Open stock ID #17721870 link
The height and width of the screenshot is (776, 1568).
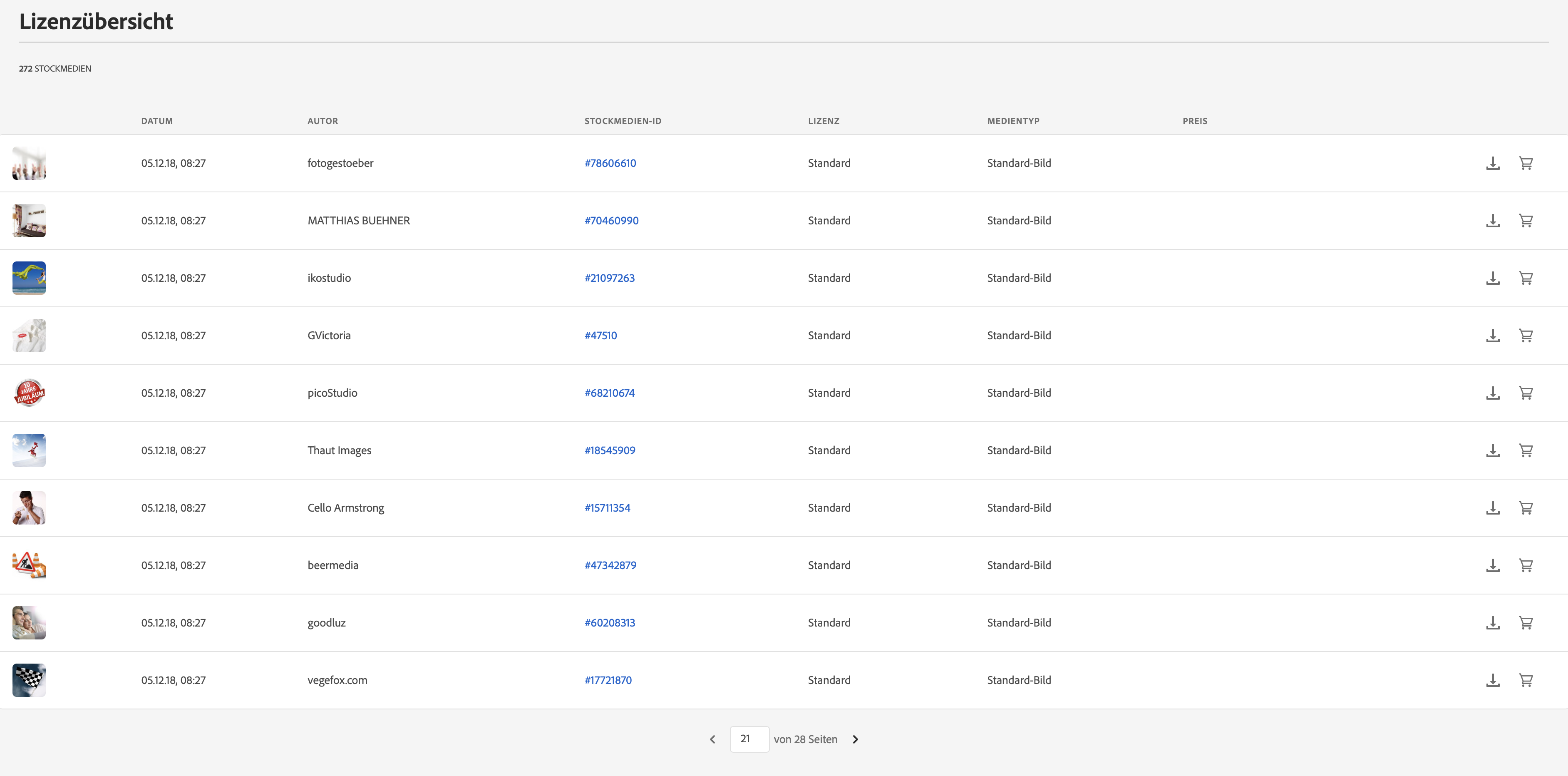pyautogui.click(x=608, y=680)
